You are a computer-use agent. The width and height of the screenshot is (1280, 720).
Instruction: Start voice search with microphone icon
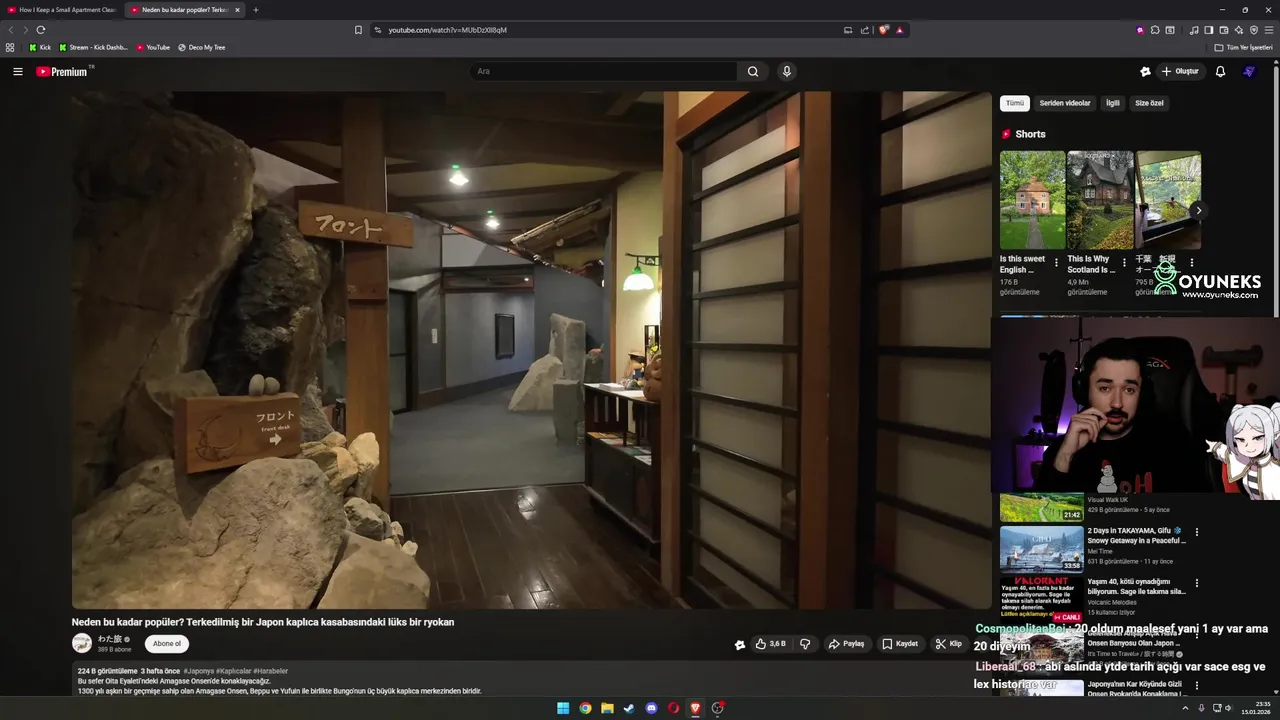coord(787,71)
